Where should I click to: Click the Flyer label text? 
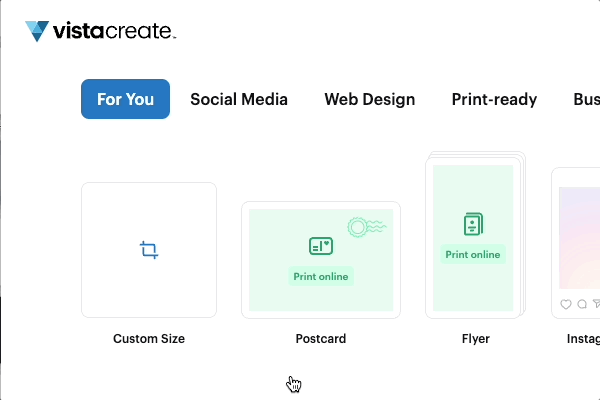pos(476,339)
